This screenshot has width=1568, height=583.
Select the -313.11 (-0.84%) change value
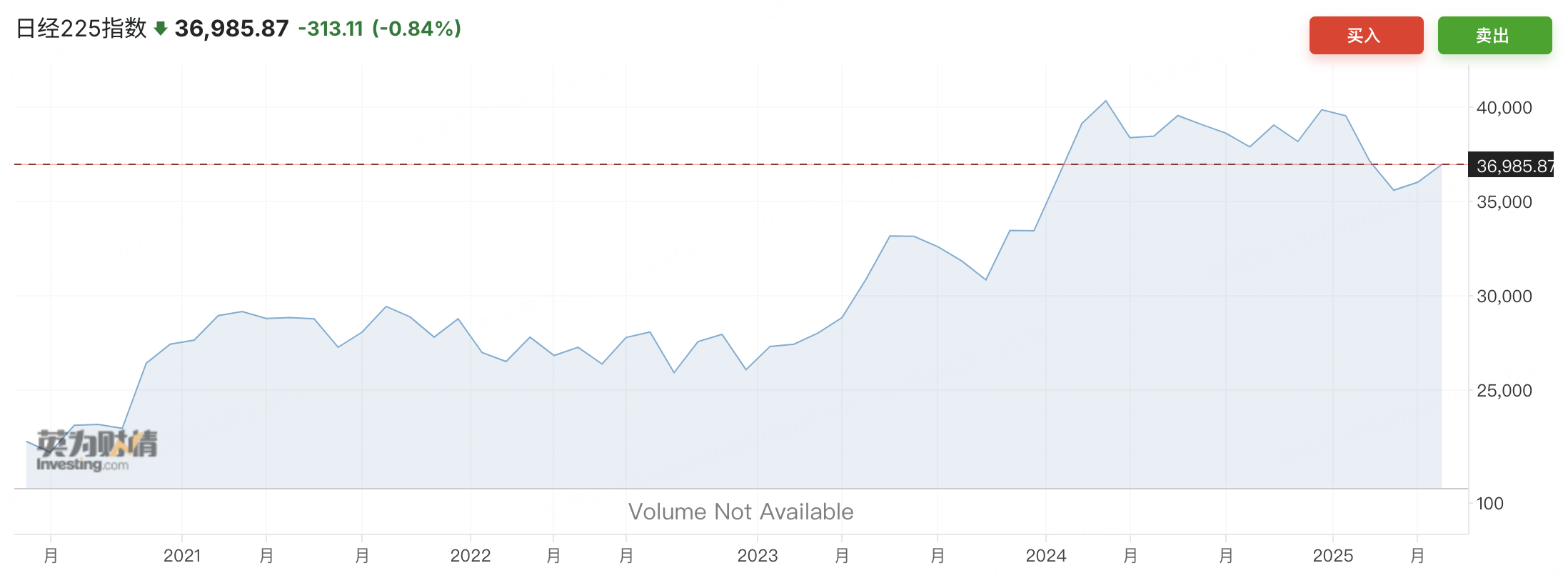point(380,29)
